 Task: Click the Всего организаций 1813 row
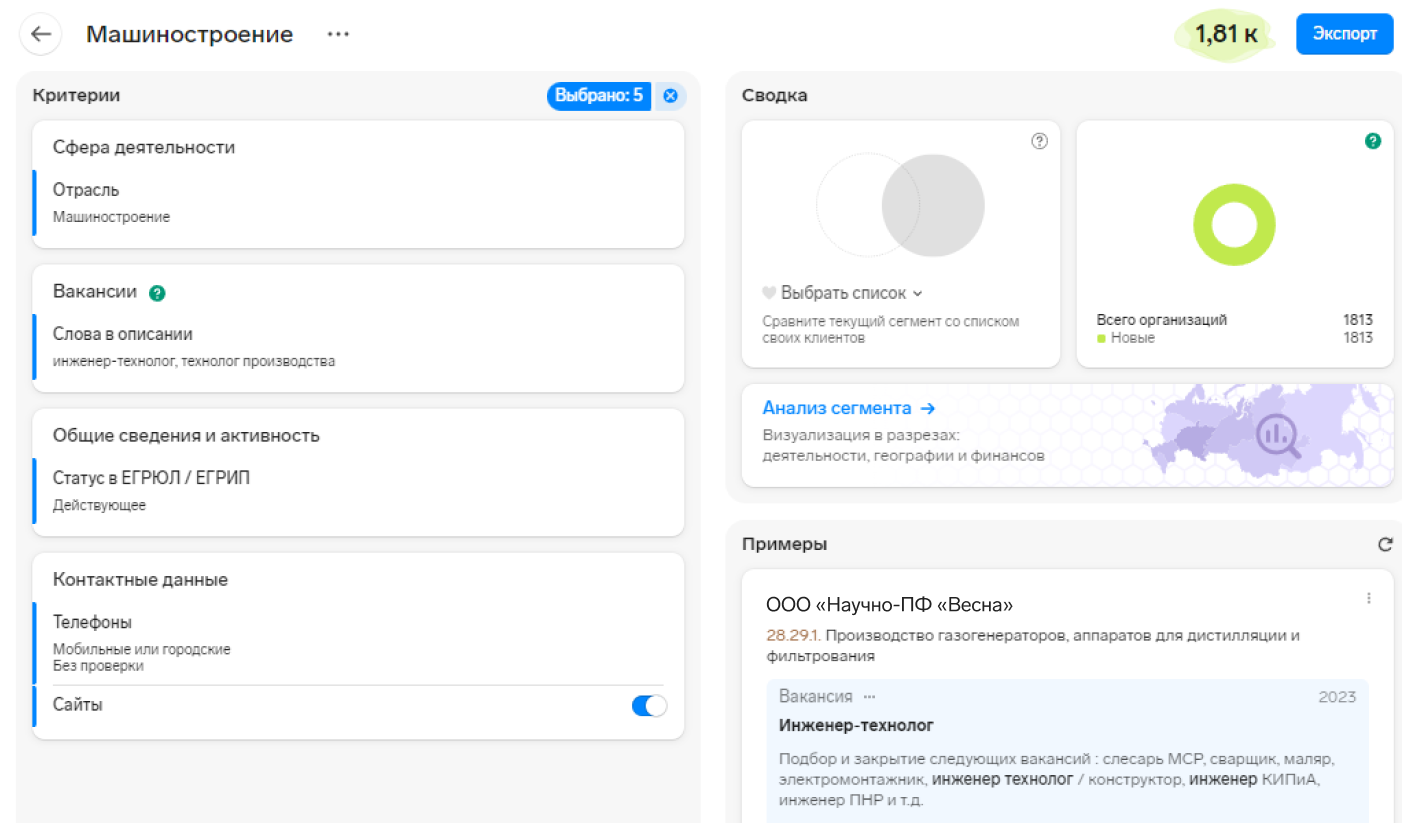(1234, 320)
